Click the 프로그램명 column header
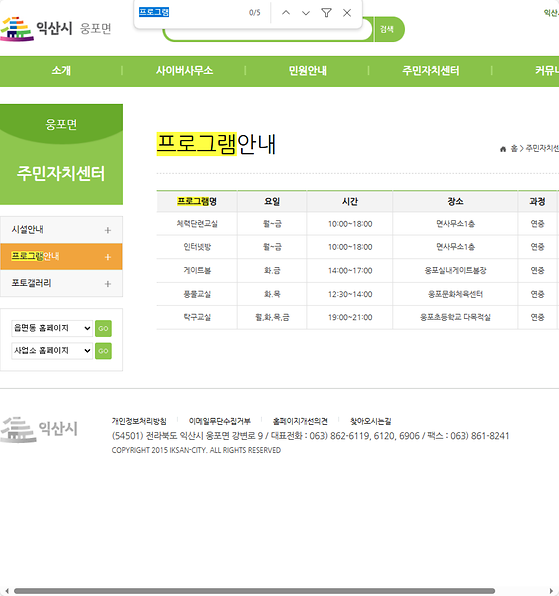This screenshot has width=559, height=596. click(x=197, y=201)
